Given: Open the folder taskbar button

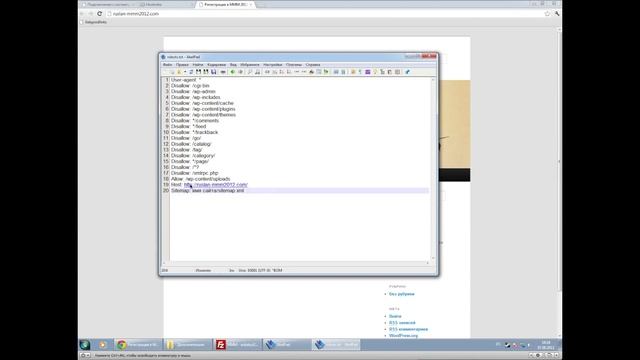Looking at the screenshot, I should tap(188, 345).
